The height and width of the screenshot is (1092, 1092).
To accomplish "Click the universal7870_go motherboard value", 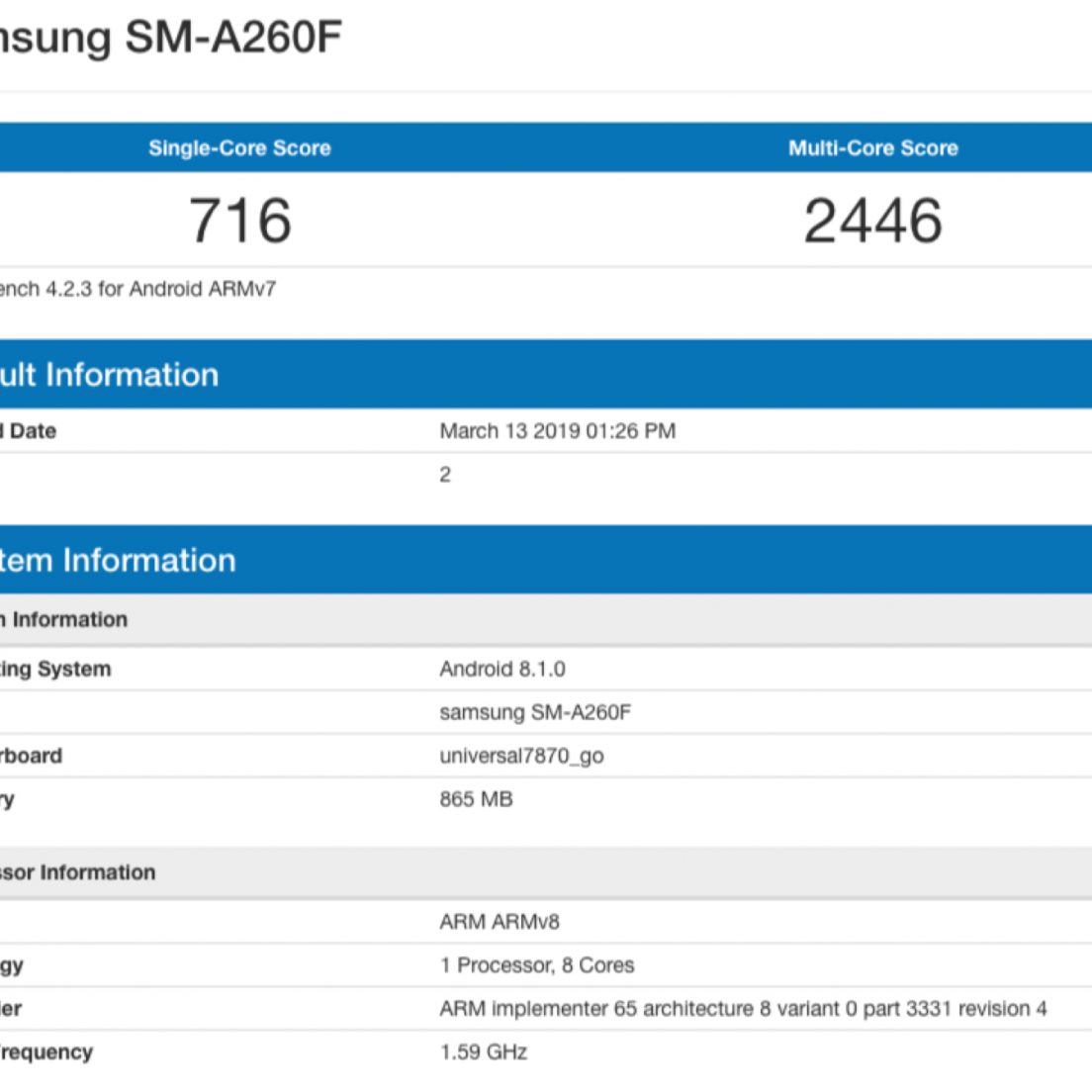I will tap(521, 757).
